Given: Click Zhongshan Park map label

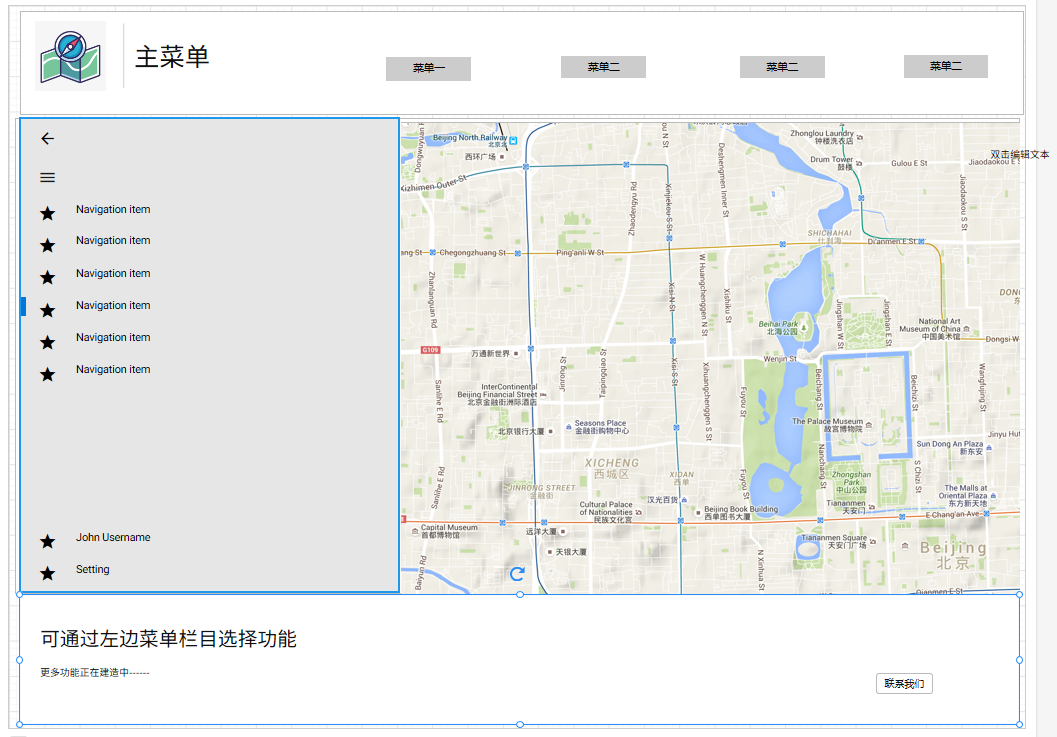Looking at the screenshot, I should [x=851, y=482].
